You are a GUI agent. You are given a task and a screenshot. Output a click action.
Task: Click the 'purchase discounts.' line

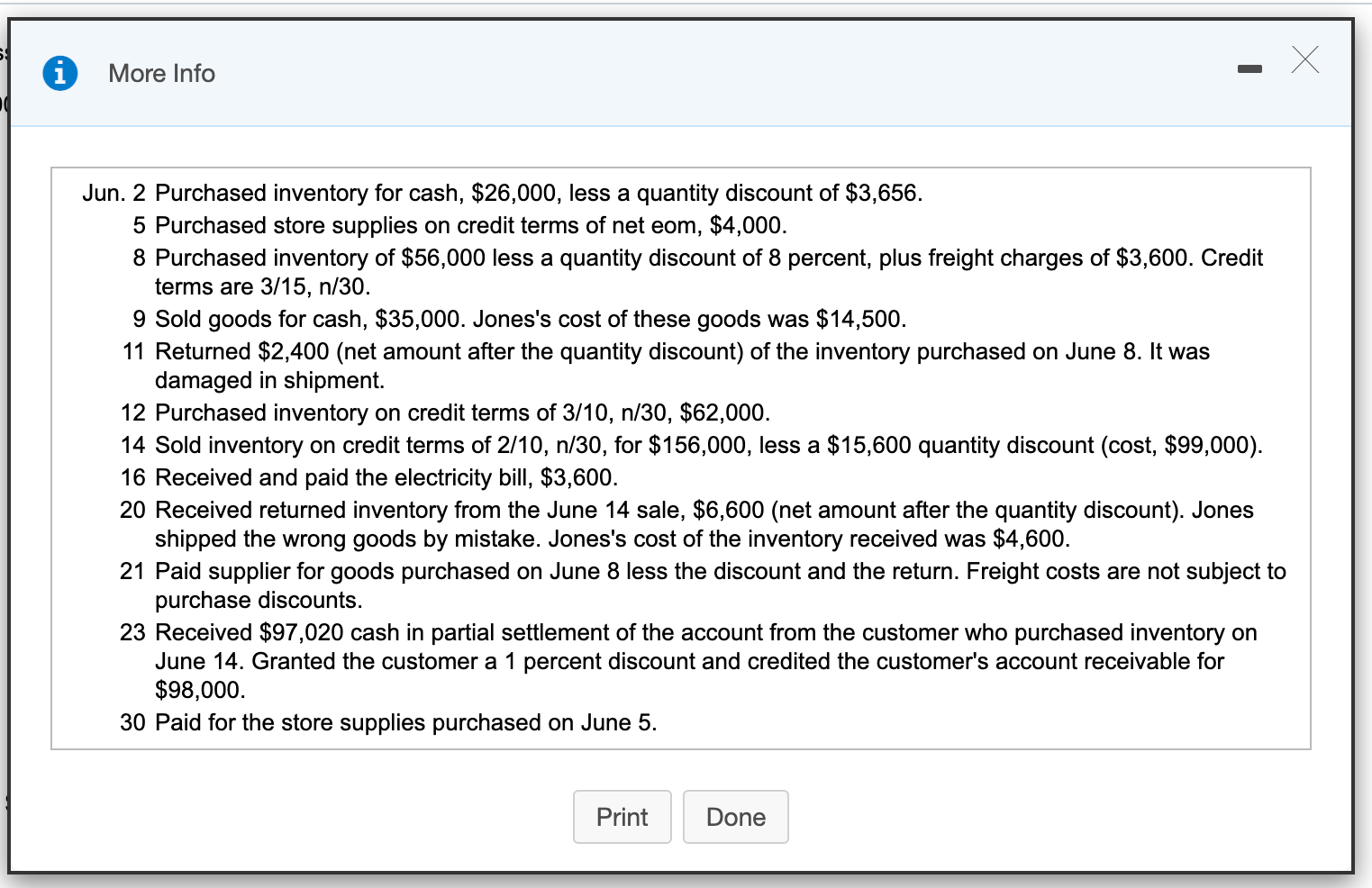259,600
